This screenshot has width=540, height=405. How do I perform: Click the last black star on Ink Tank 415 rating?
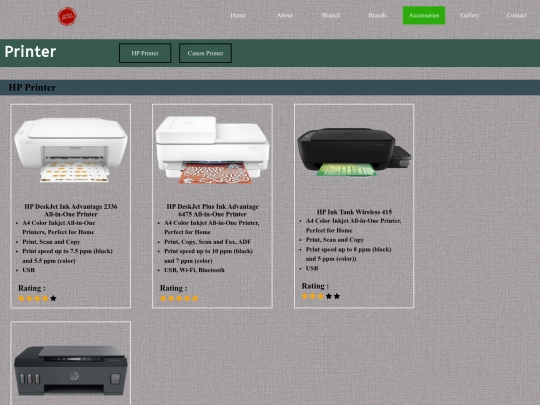pos(337,296)
